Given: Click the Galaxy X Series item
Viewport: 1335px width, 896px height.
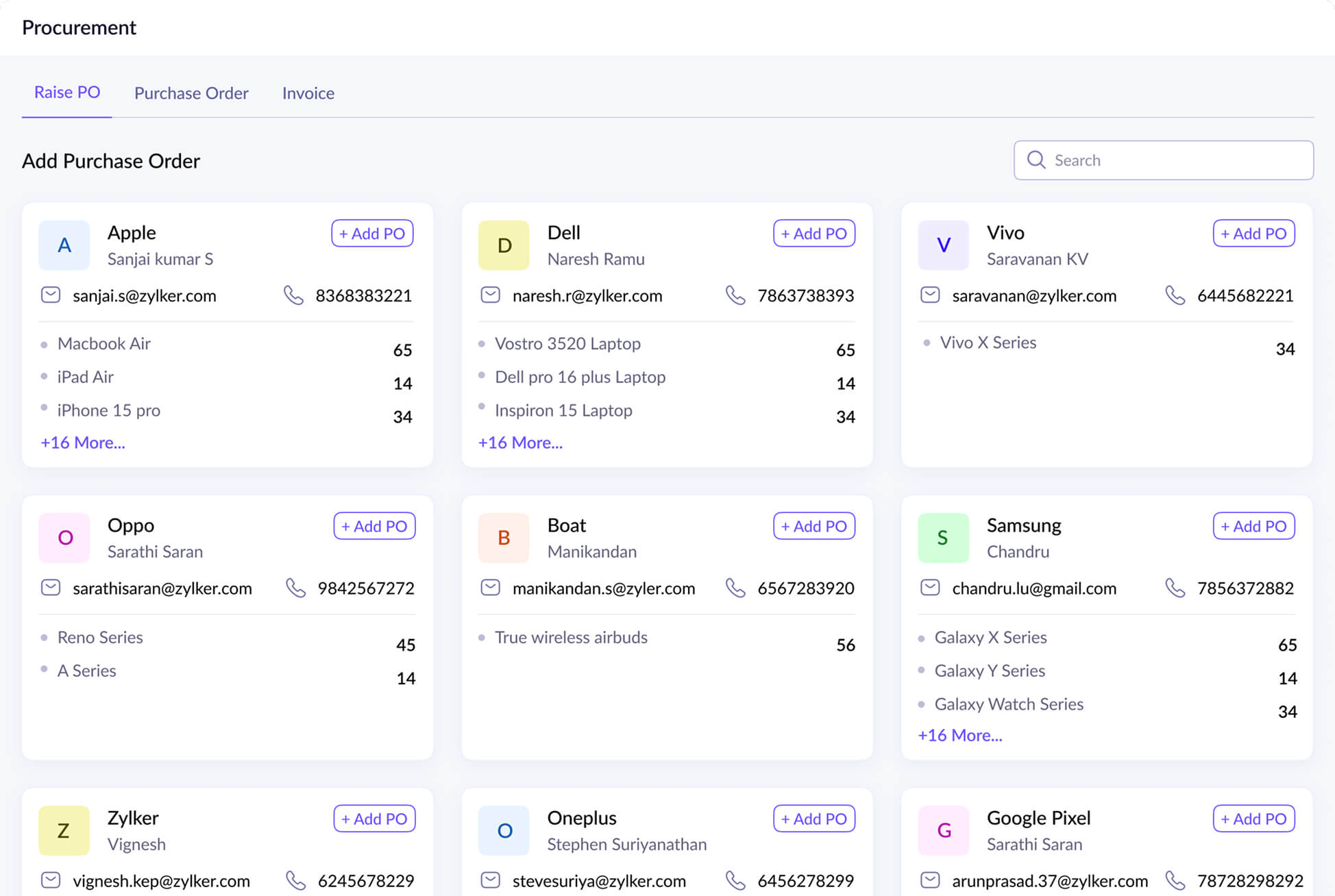Looking at the screenshot, I should click(x=990, y=637).
